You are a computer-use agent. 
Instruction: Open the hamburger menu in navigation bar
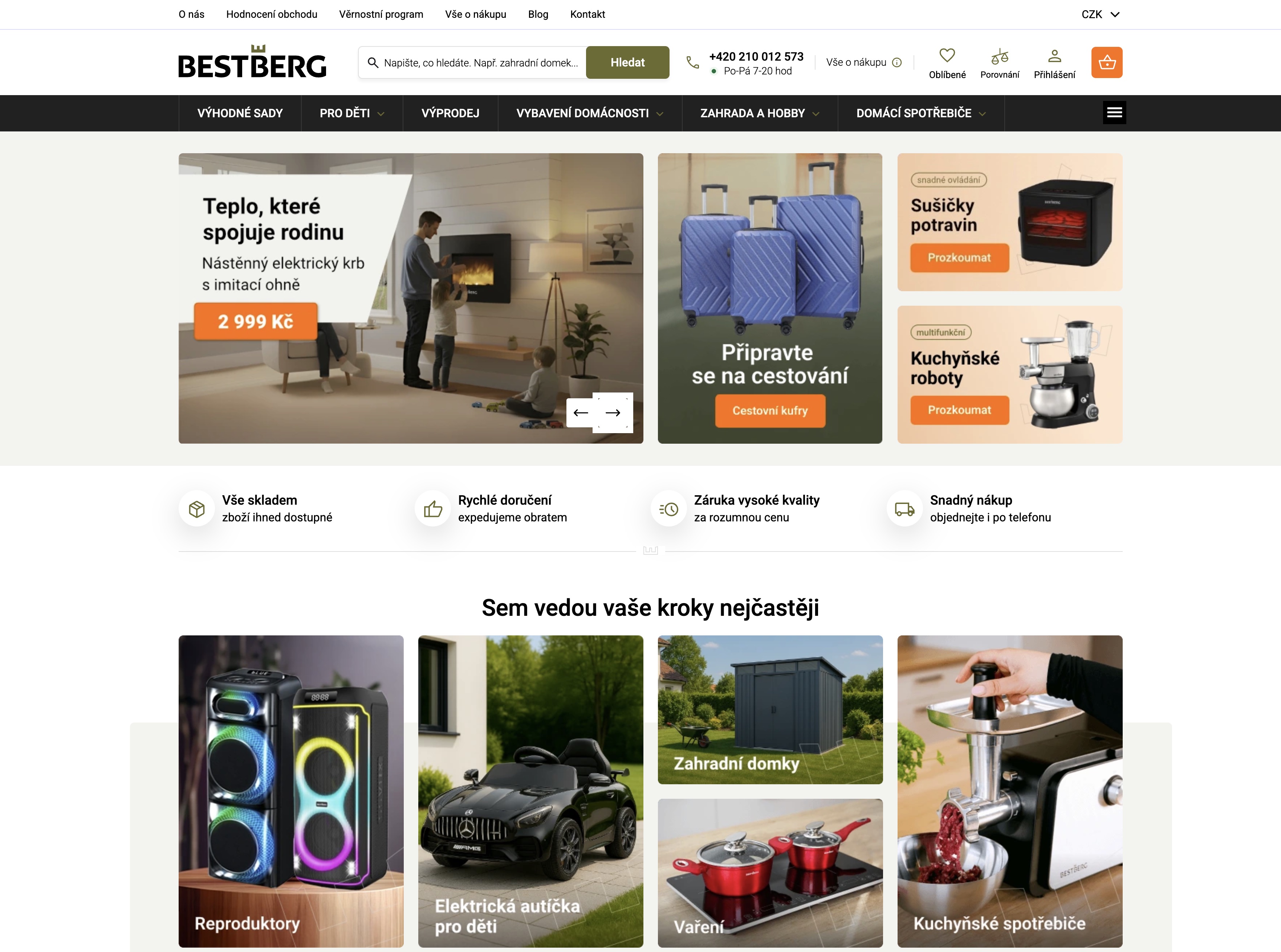(1114, 112)
